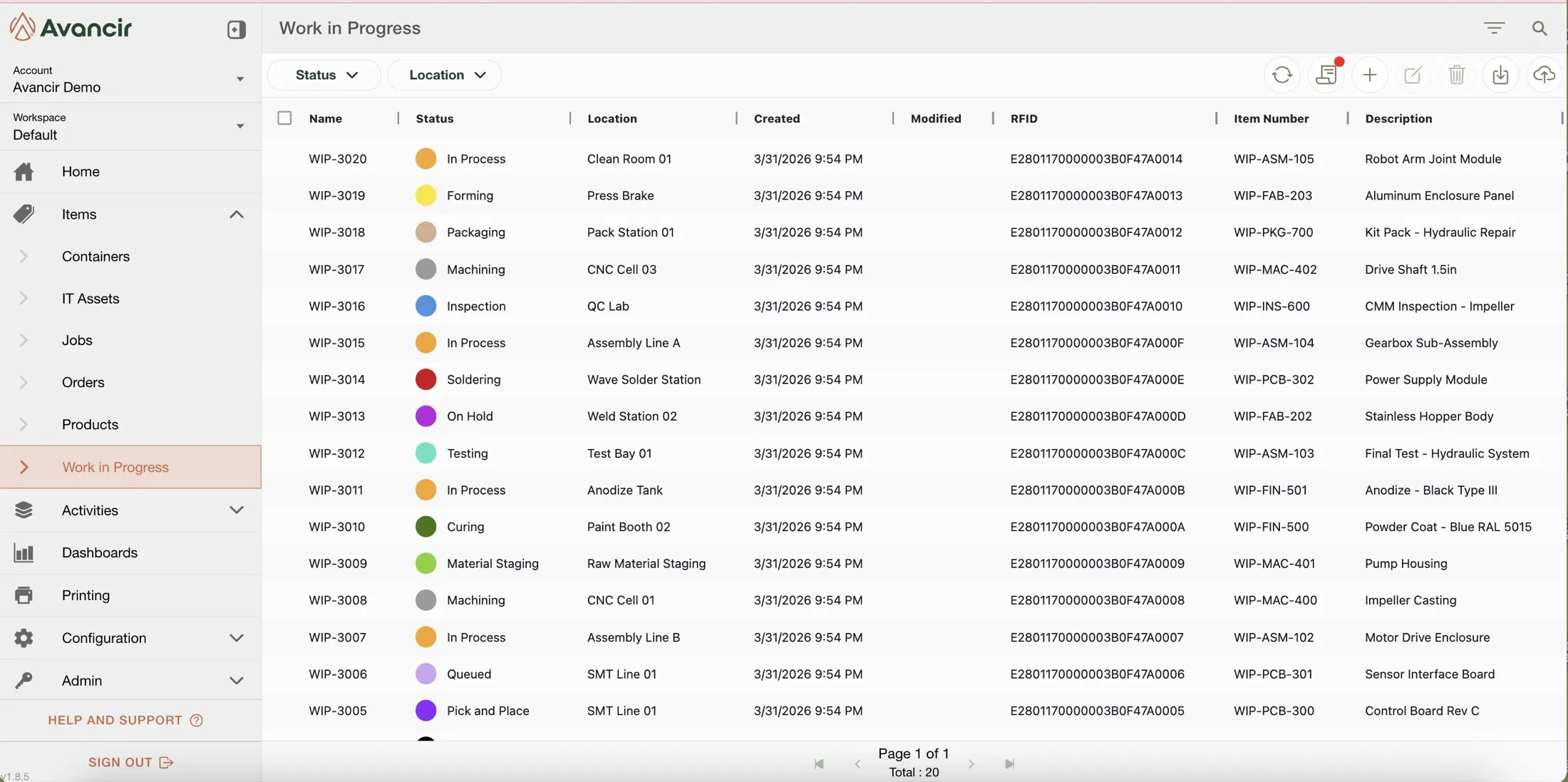Screen dimensions: 1568x782
Task: Click the magnifier search icon
Action: point(1539,28)
